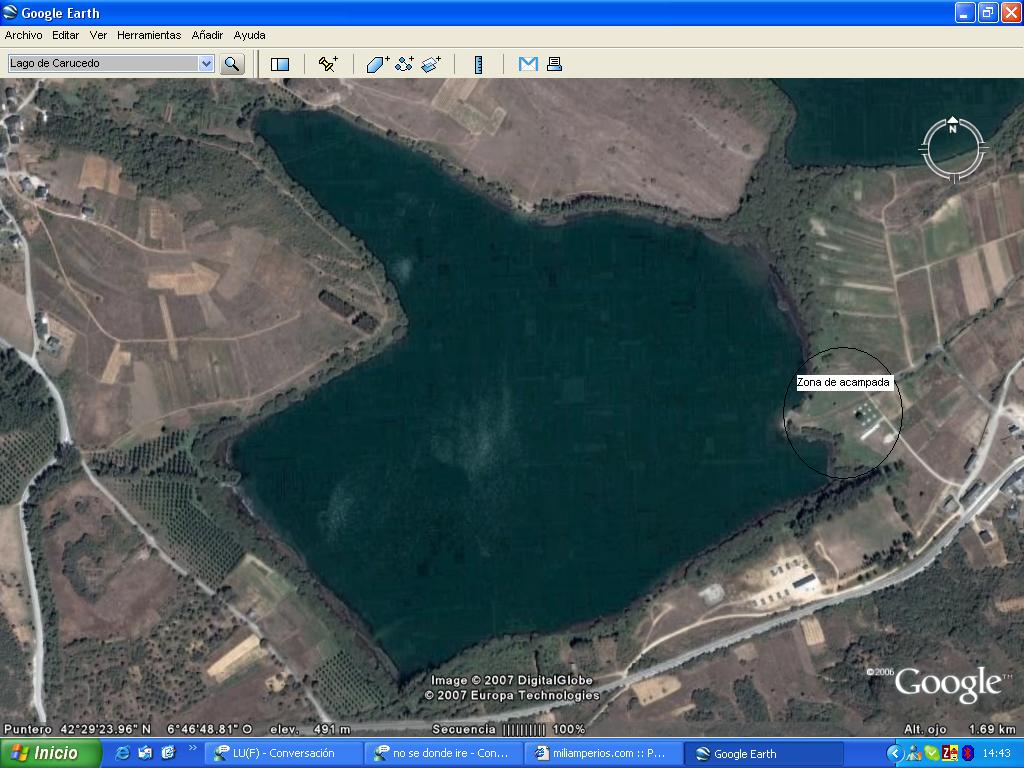Expand the quick launch chevron in taskbar
Image resolution: width=1024 pixels, height=768 pixels.
(x=193, y=748)
